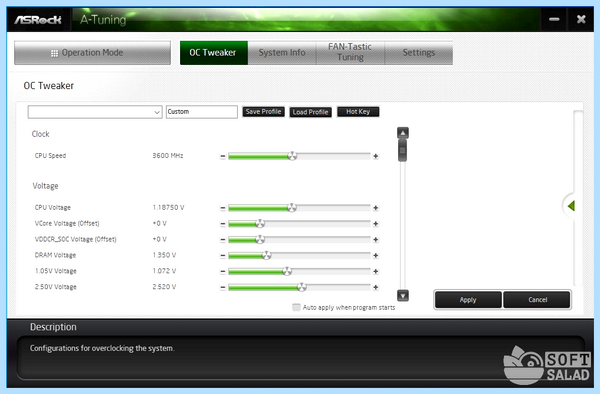
Task: Click the CPU Speed label
Action: [x=50, y=156]
